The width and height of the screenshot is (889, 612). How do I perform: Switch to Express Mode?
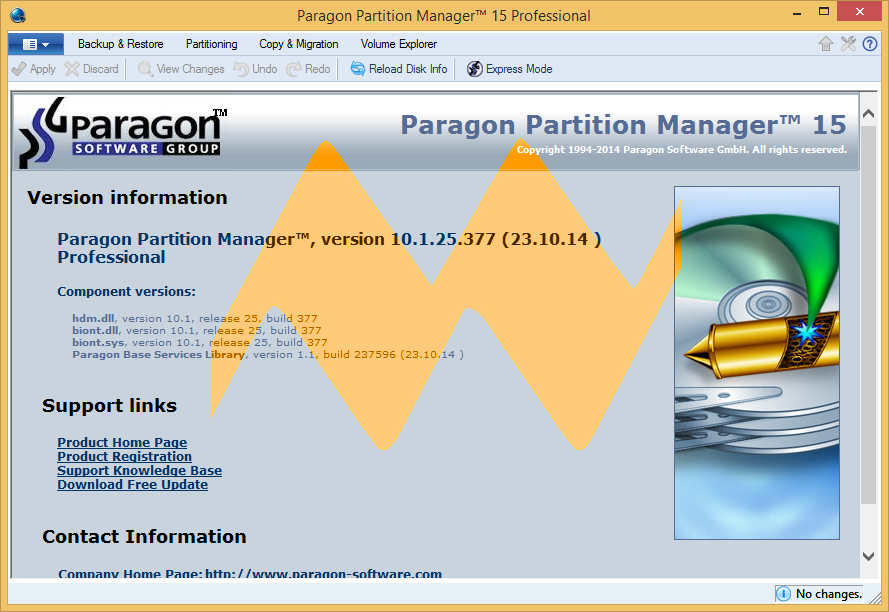tap(509, 69)
